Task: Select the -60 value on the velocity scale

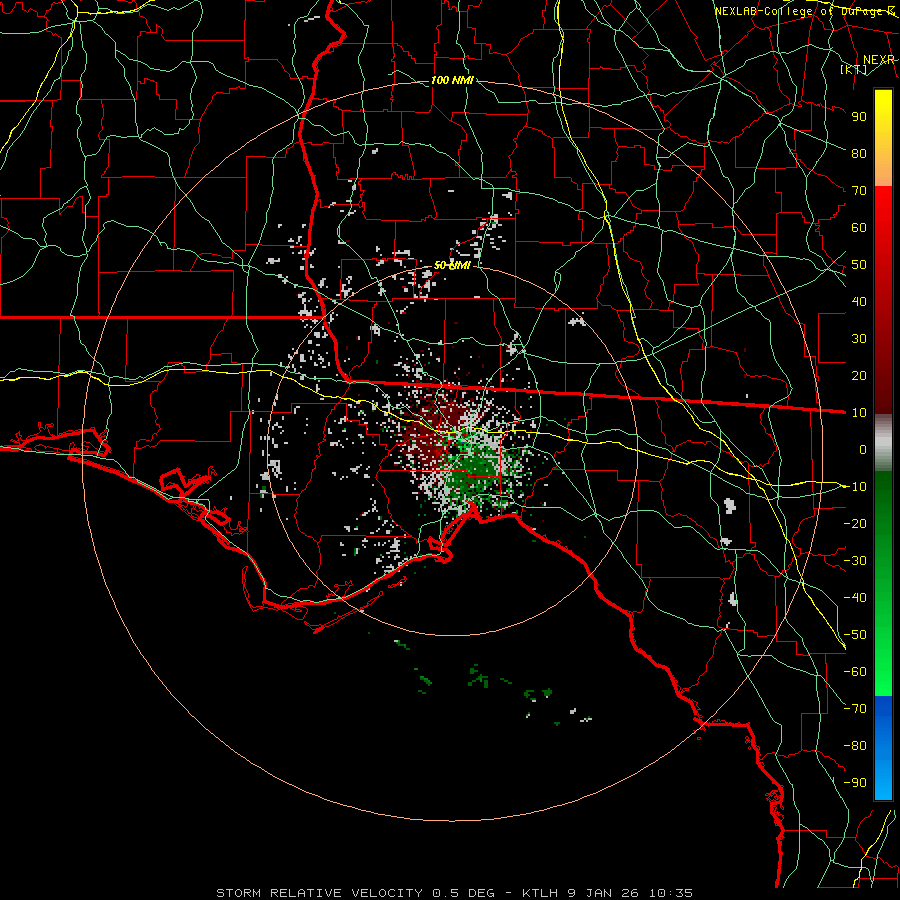Action: point(855,672)
